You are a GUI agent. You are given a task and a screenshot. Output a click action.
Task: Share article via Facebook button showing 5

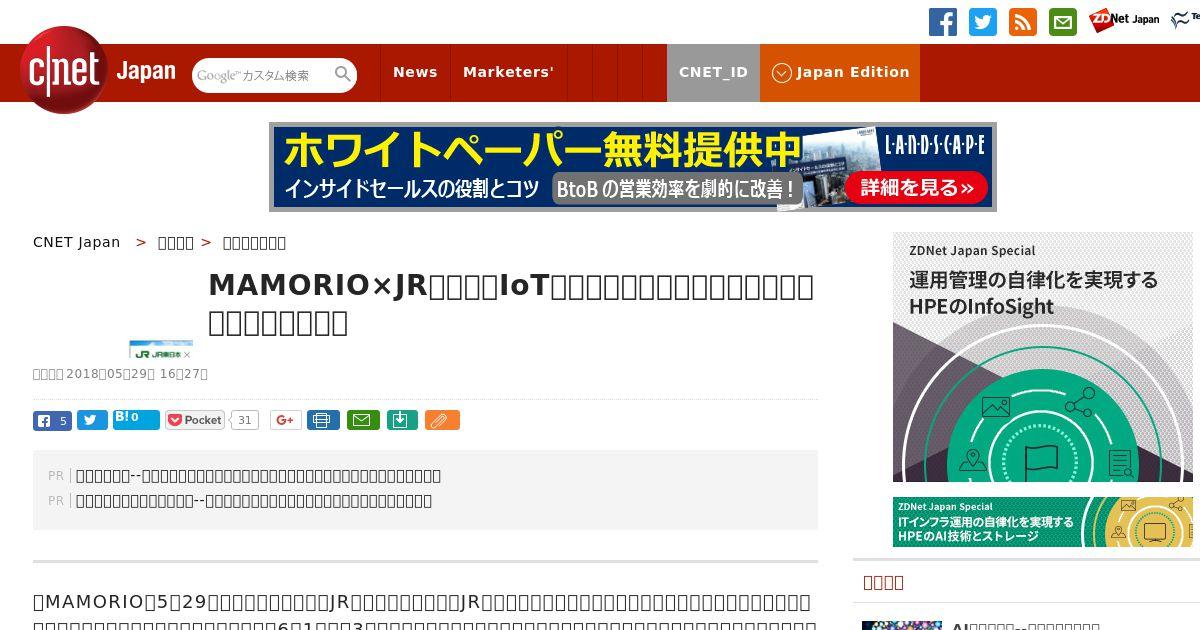coord(52,421)
